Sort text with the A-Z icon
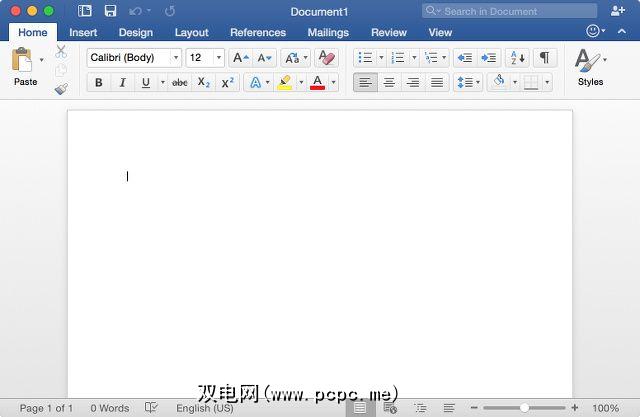640x417 pixels. pyautogui.click(x=517, y=58)
